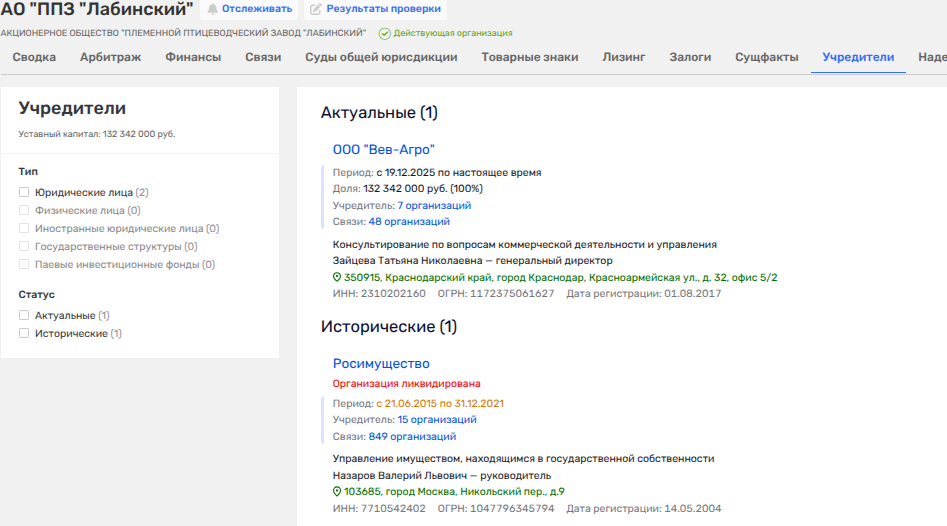
Task: Click period с 19.12.2025 по настоящее время
Action: pyautogui.click(x=458, y=173)
